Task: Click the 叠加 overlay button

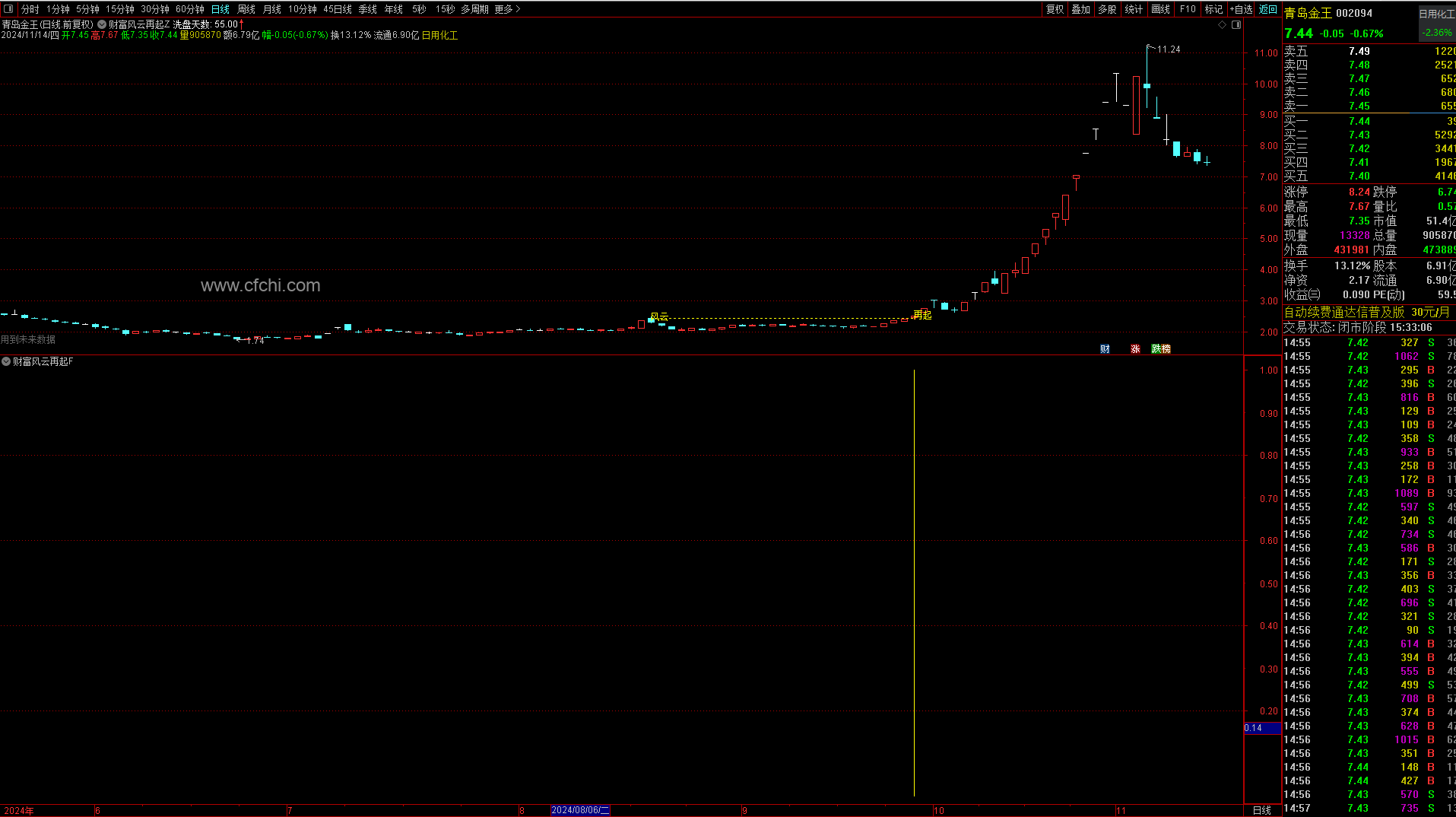Action: click(x=1081, y=9)
